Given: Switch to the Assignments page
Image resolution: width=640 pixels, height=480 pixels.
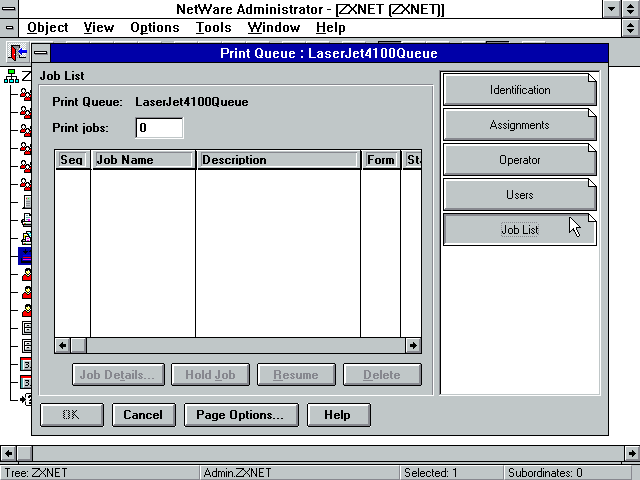Looking at the screenshot, I should (520, 124).
